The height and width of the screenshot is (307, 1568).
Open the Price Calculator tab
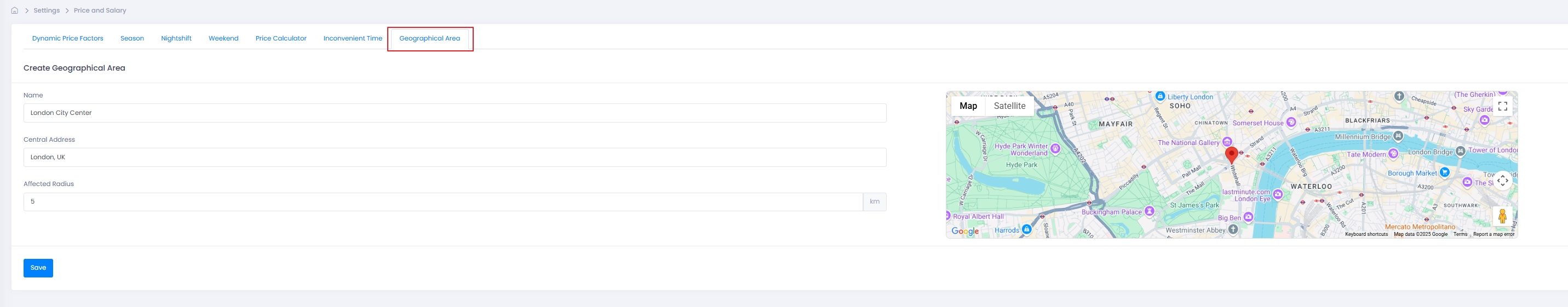click(x=280, y=38)
